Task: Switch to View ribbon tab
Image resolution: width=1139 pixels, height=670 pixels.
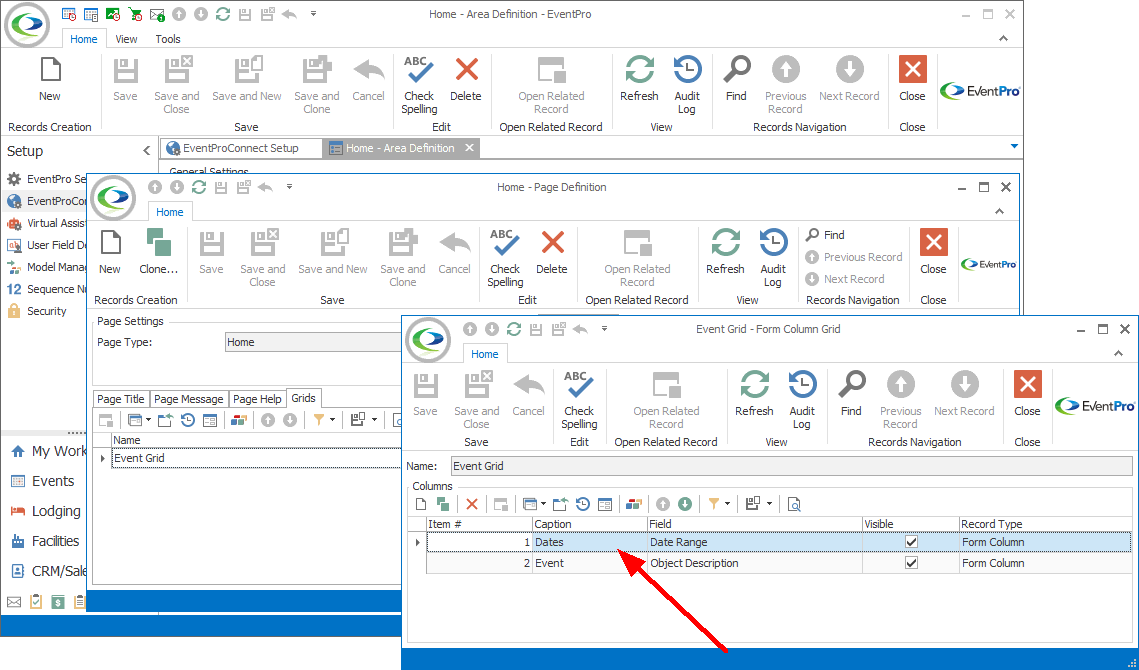Action: (x=126, y=39)
